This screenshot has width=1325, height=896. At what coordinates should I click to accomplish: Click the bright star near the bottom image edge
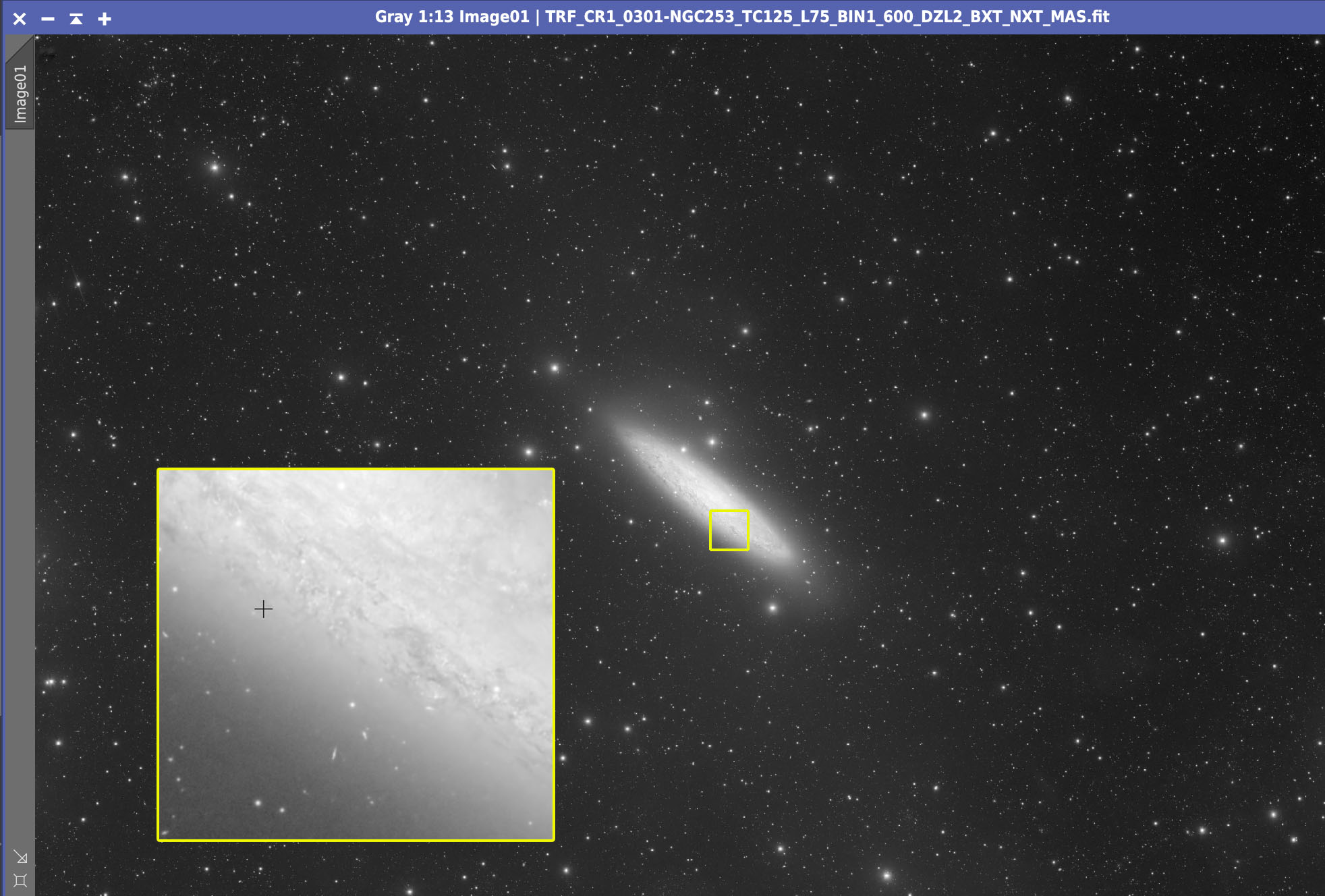tap(886, 876)
